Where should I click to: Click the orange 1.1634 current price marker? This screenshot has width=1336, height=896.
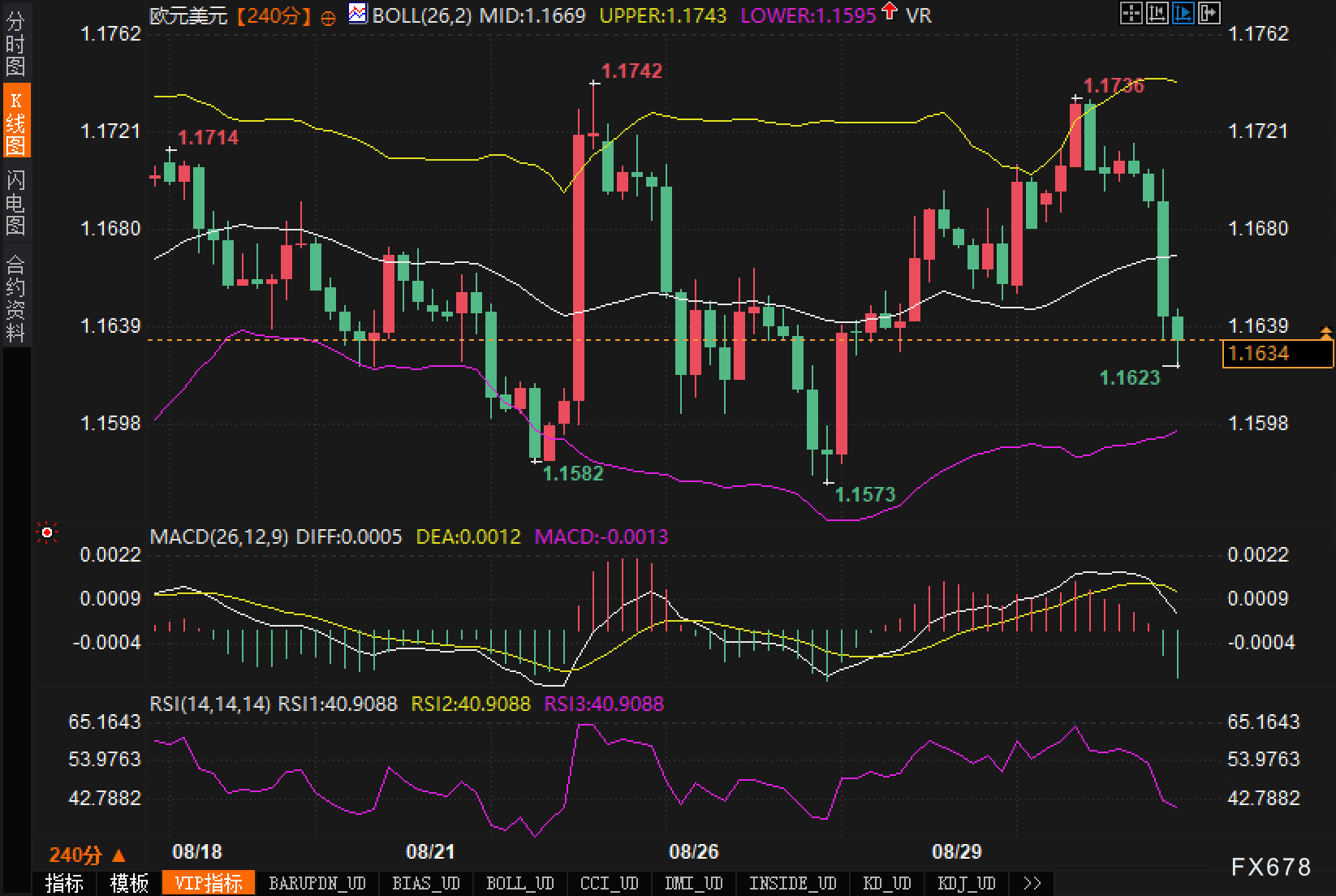click(x=1277, y=354)
